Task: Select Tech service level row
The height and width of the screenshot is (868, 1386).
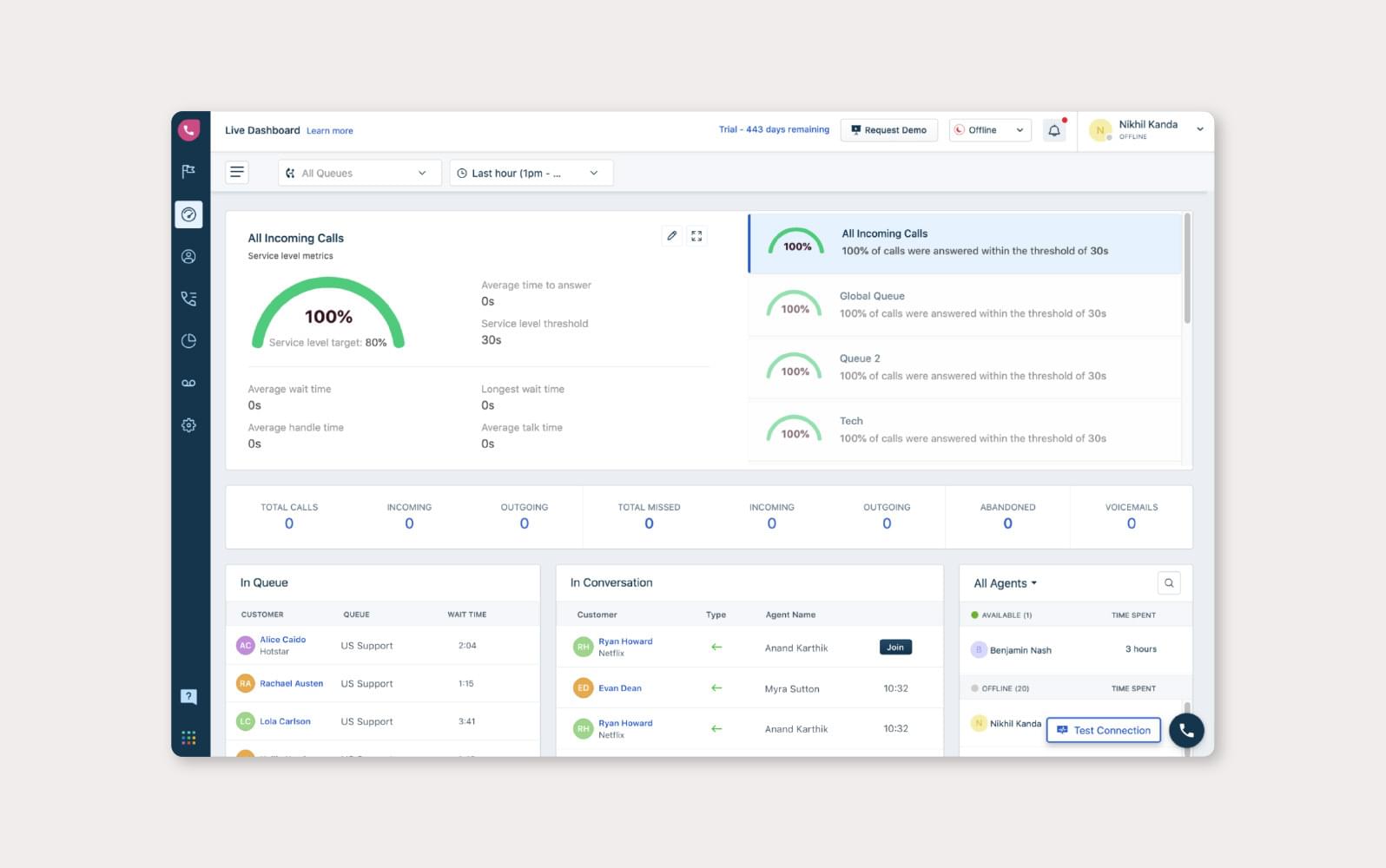Action: (x=965, y=431)
